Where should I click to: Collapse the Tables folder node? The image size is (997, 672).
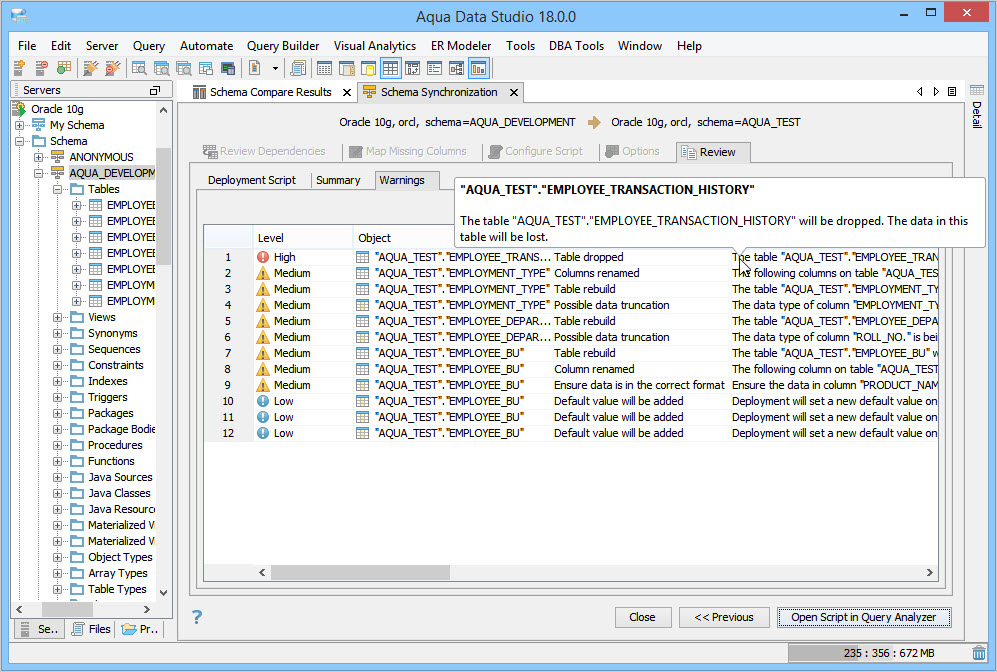(57, 189)
